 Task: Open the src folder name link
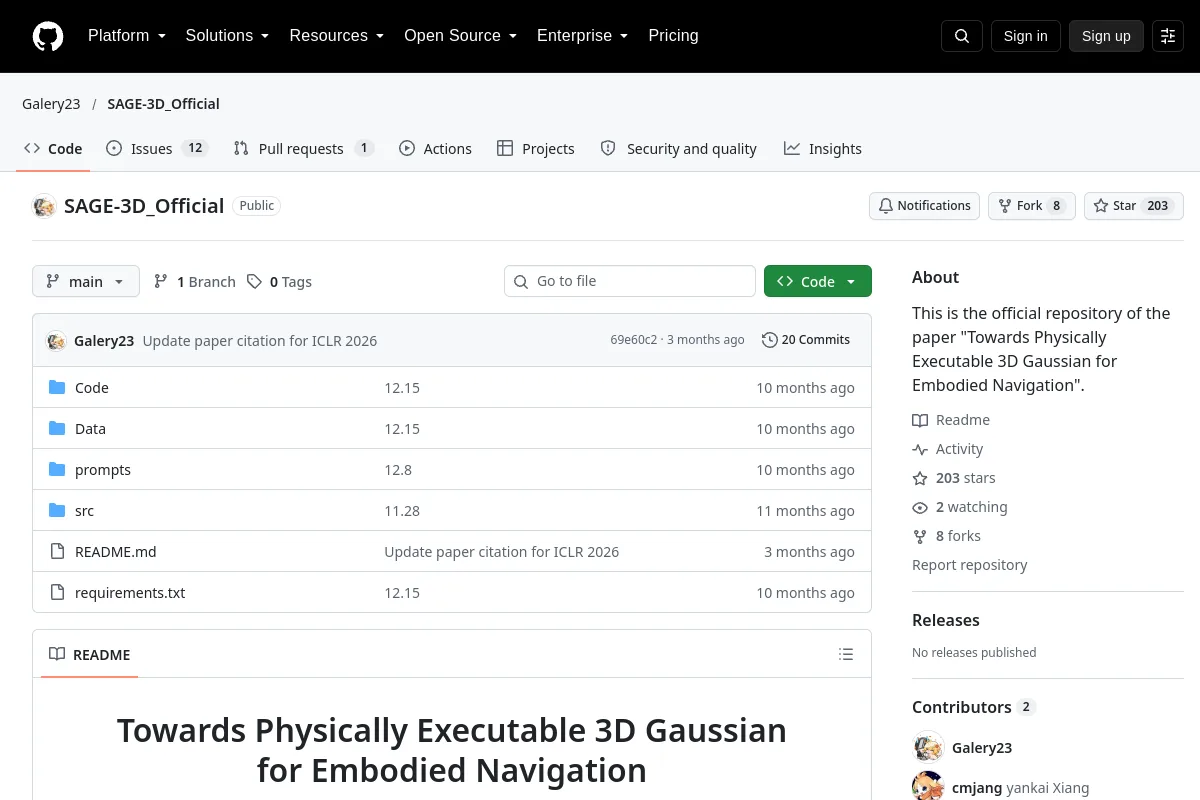pos(85,511)
